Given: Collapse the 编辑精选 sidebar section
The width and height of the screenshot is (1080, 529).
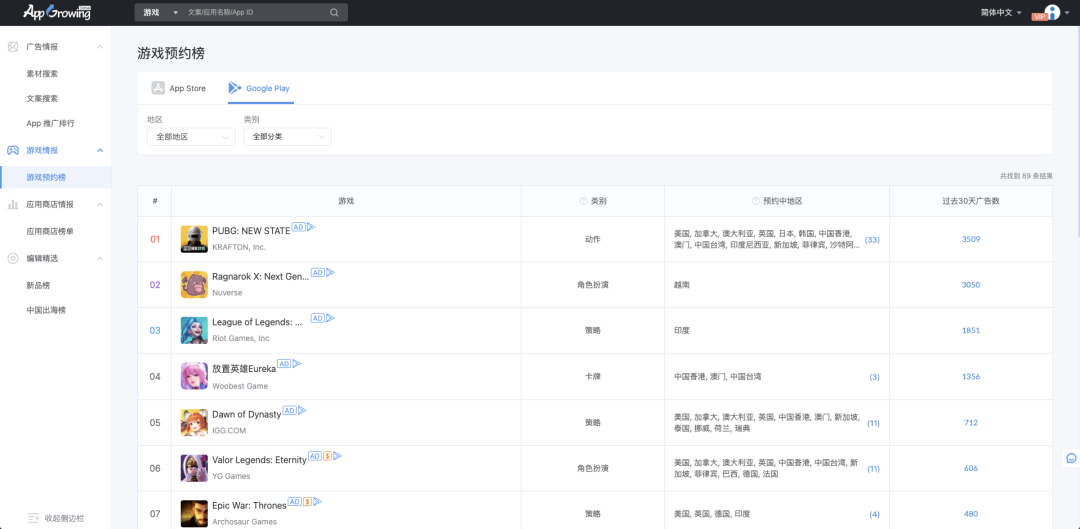Looking at the screenshot, I should click(100, 258).
